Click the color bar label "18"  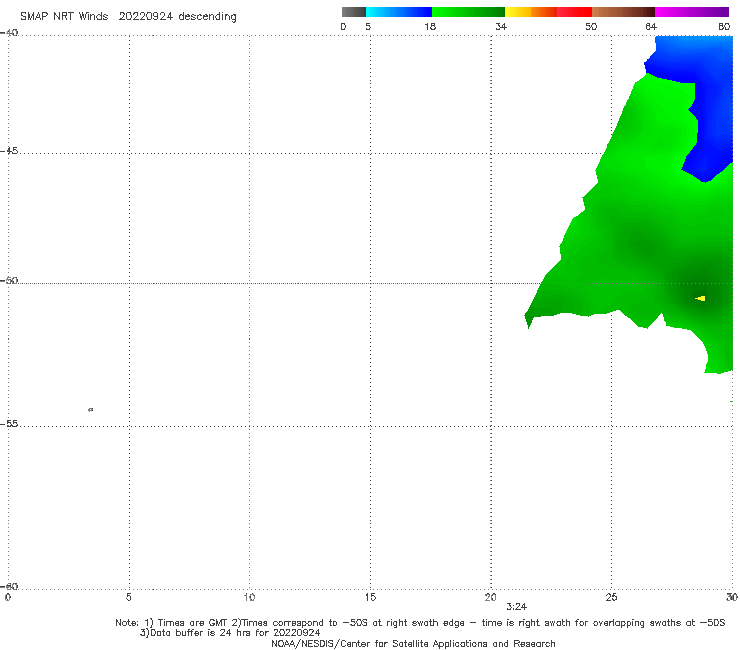coord(430,26)
